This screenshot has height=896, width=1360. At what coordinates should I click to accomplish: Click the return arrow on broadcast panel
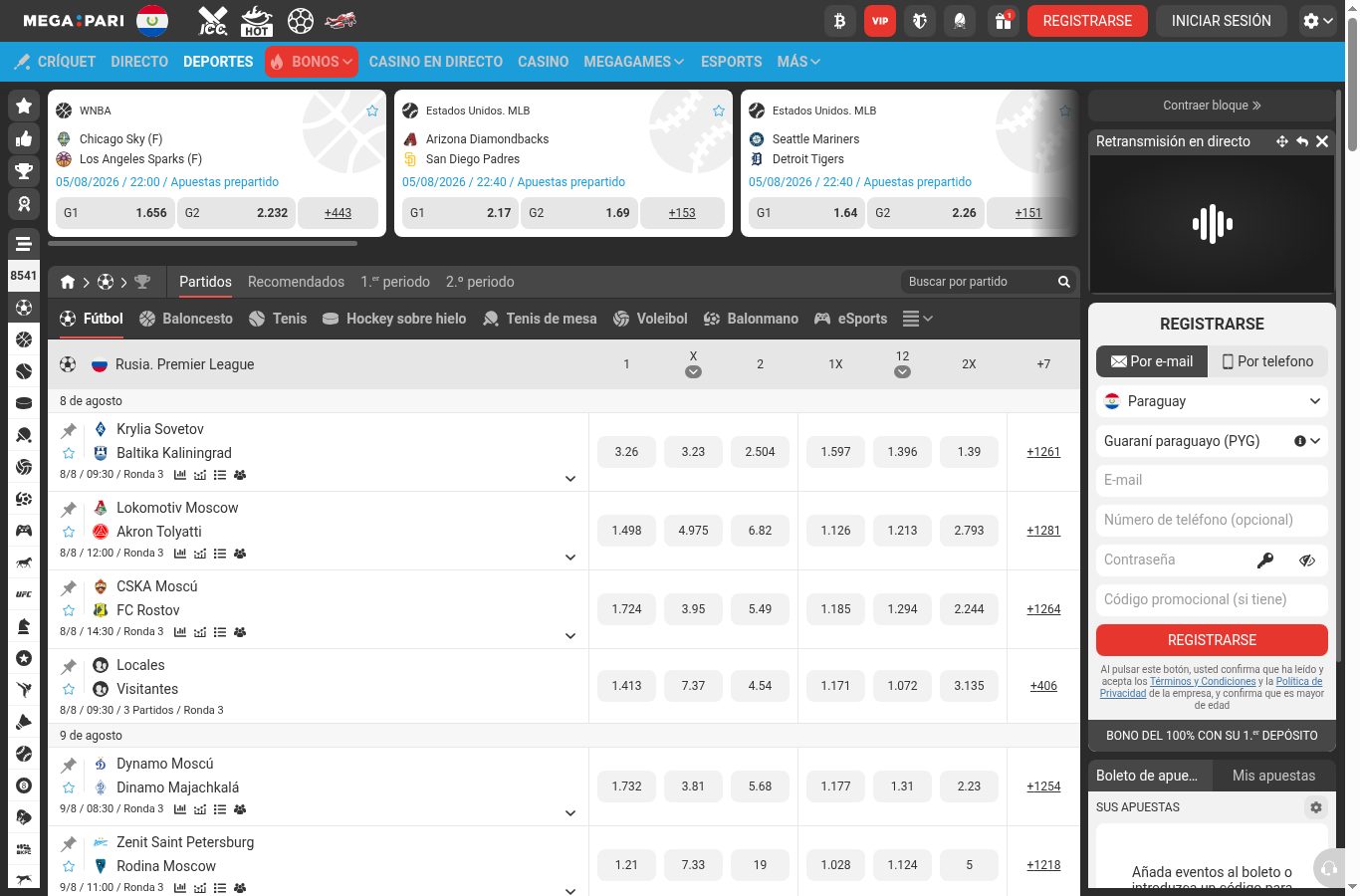pyautogui.click(x=1302, y=141)
